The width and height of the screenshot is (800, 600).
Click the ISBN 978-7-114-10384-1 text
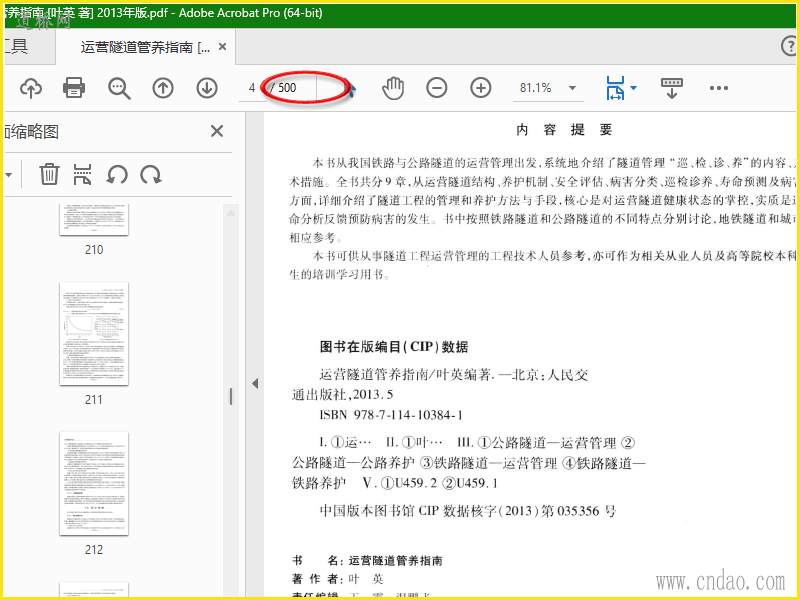(391, 415)
